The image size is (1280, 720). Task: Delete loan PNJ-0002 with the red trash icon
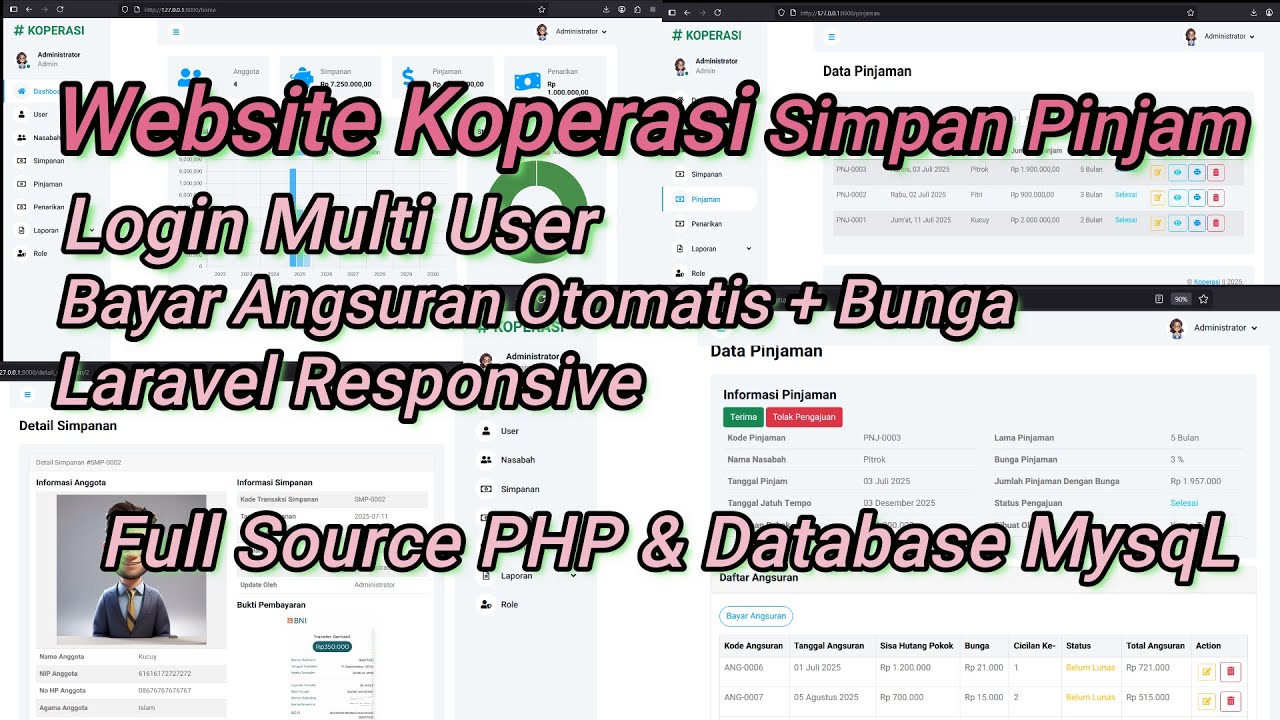click(x=1216, y=197)
